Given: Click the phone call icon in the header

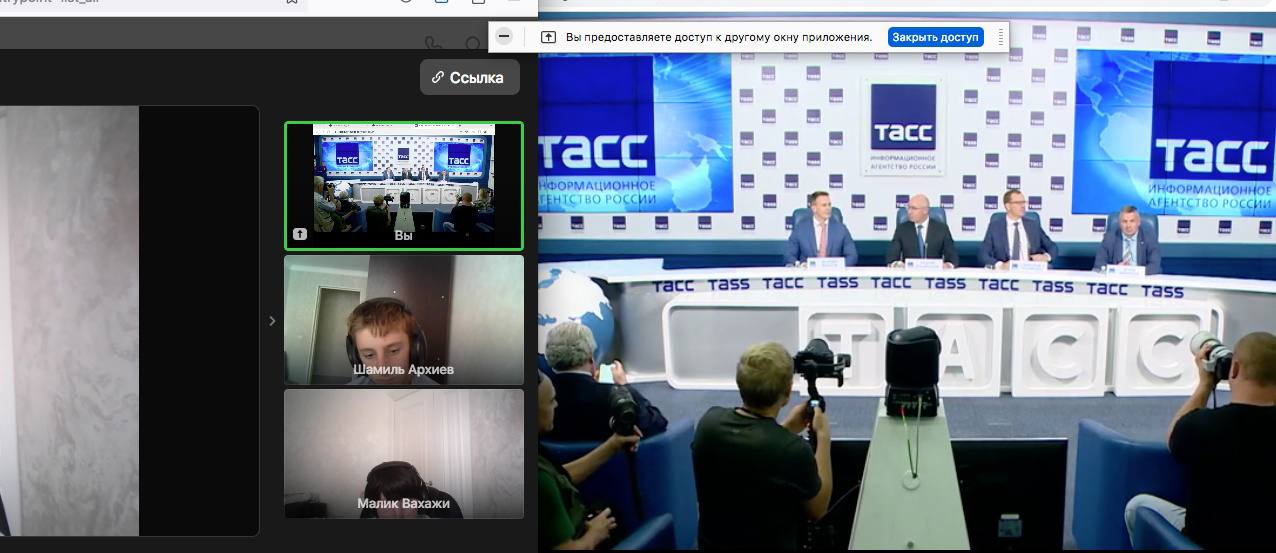Looking at the screenshot, I should [x=432, y=45].
